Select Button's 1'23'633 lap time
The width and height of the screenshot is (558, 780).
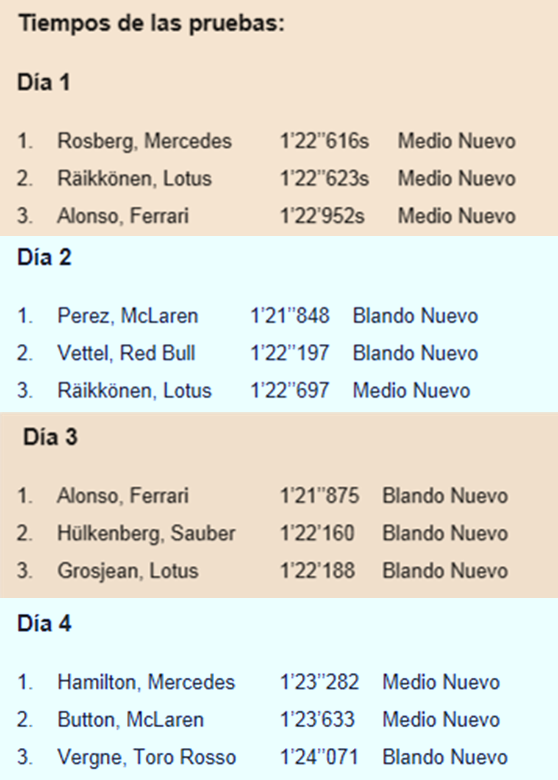(317, 719)
